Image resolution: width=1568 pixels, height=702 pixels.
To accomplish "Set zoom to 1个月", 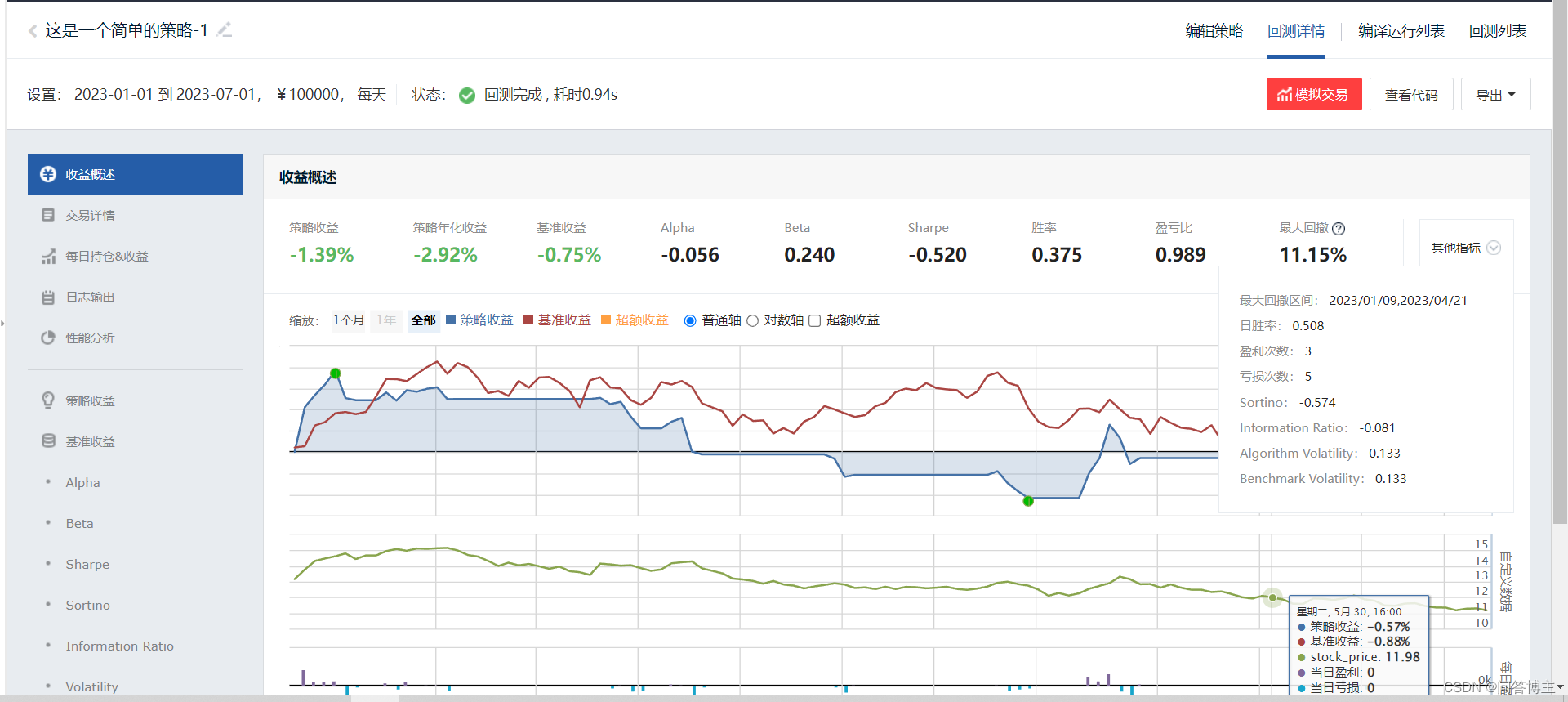I will coord(349,320).
